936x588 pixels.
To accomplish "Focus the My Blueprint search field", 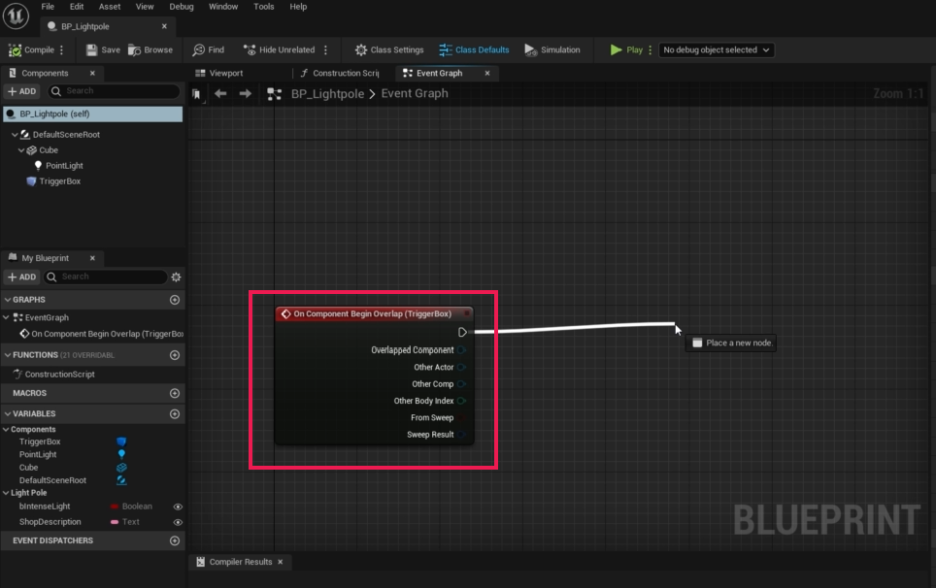I will [x=106, y=277].
